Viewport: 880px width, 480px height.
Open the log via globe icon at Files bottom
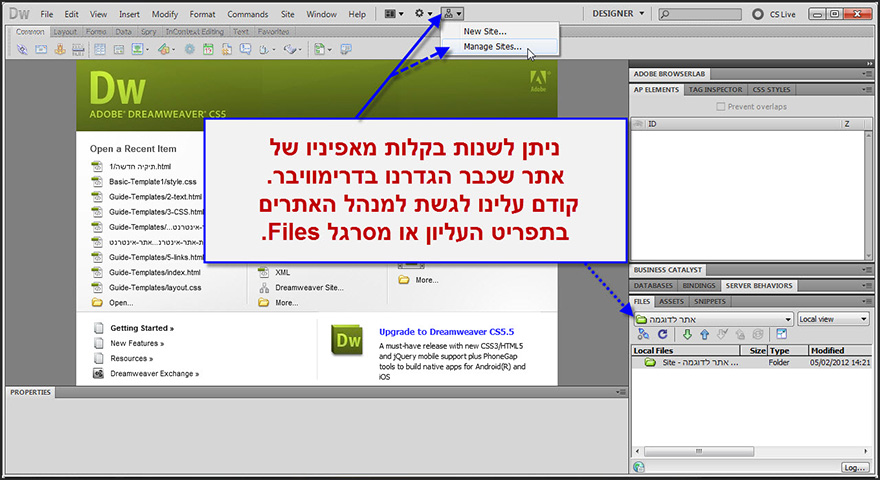(x=639, y=467)
